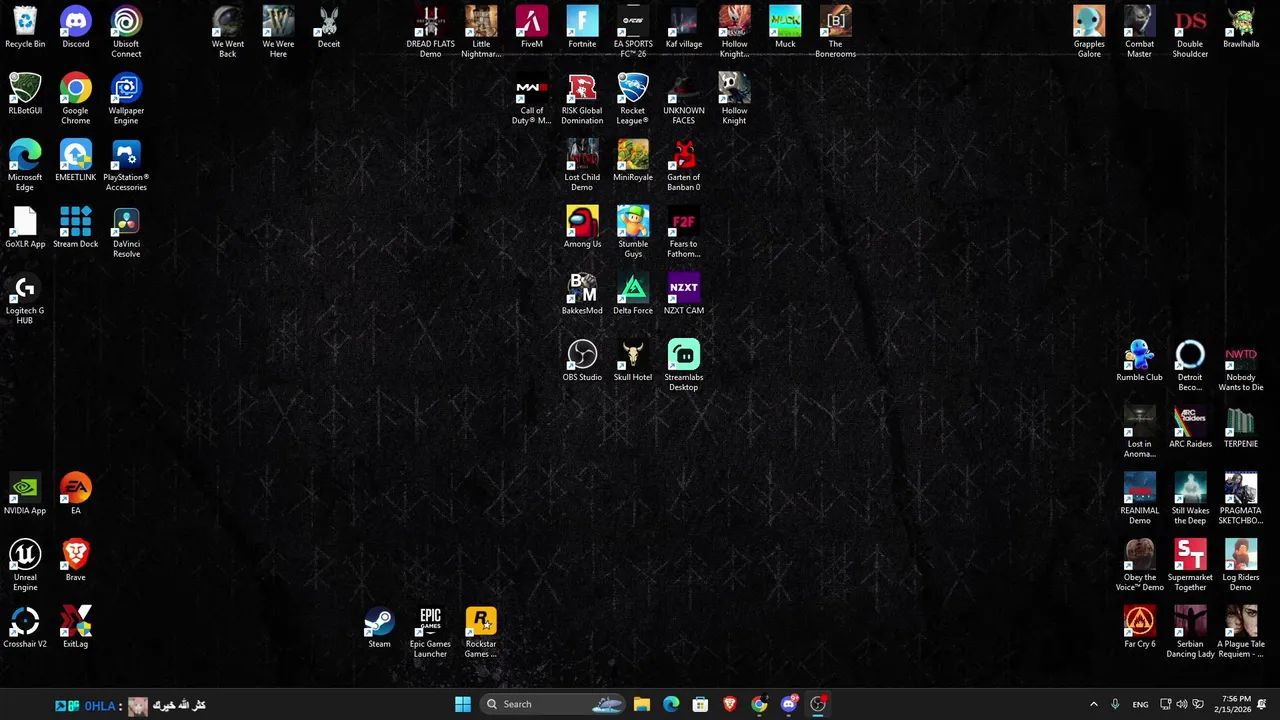Select the We Were Here icon
1280x720 pixels.
tap(278, 32)
